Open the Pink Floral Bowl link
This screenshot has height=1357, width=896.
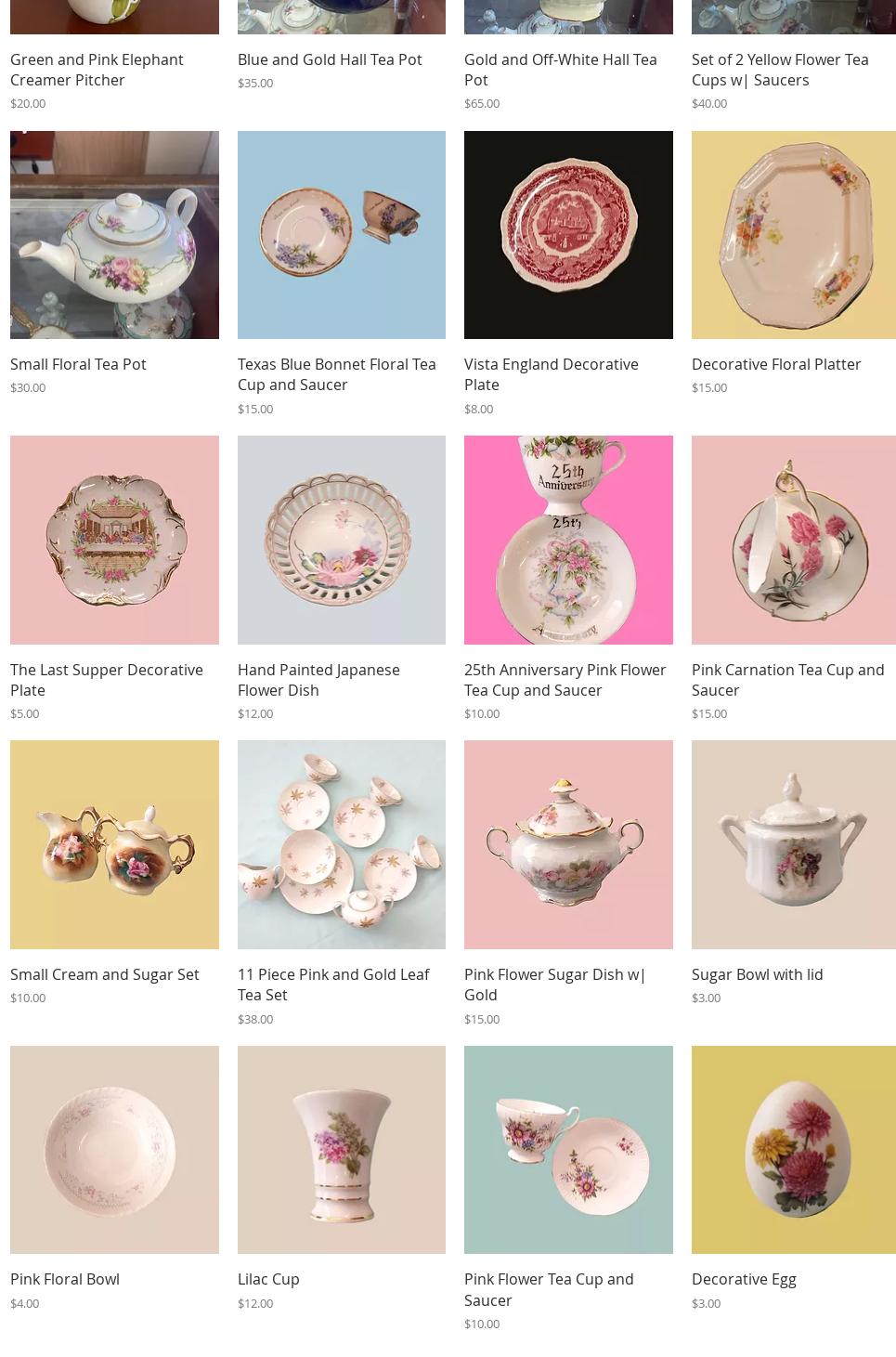coord(65,1279)
